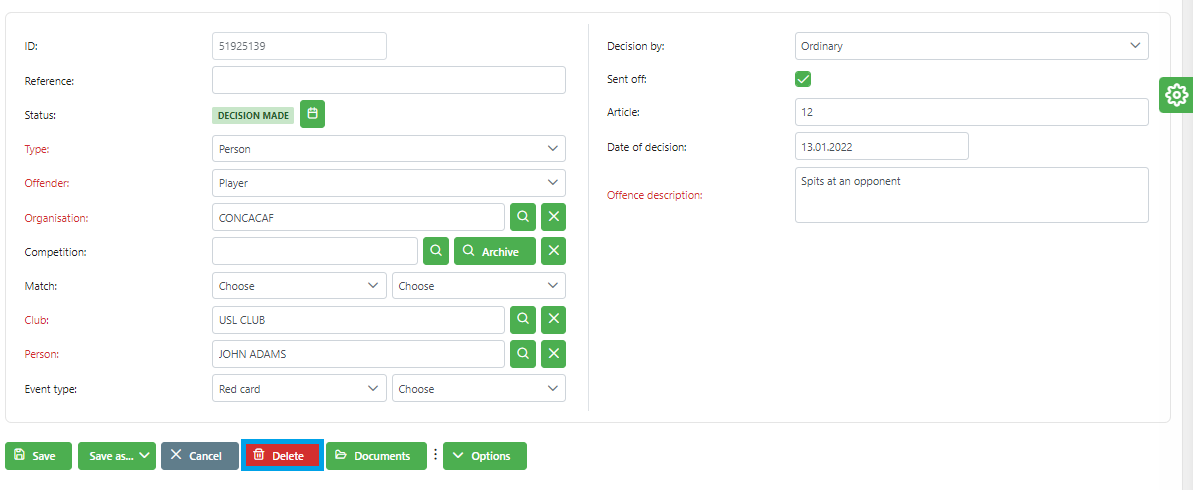This screenshot has width=1193, height=490.
Task: Expand the Save as... menu
Action: pos(116,456)
